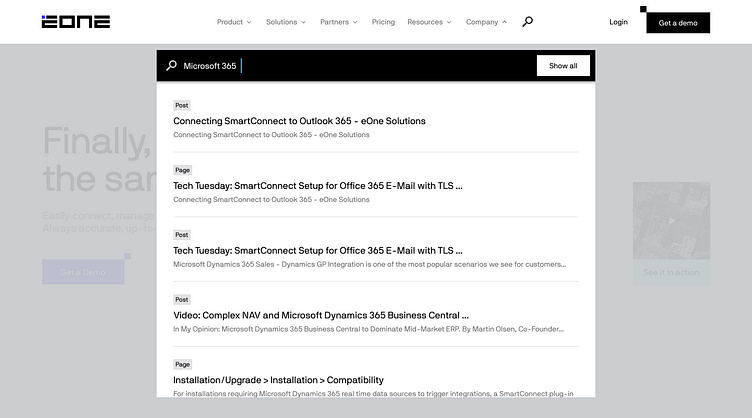
Task: Click Show all search results button
Action: 563,66
